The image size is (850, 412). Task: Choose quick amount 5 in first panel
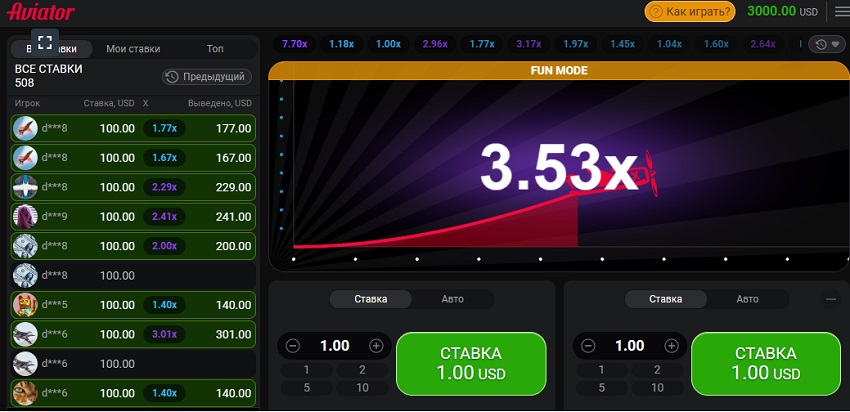[306, 388]
